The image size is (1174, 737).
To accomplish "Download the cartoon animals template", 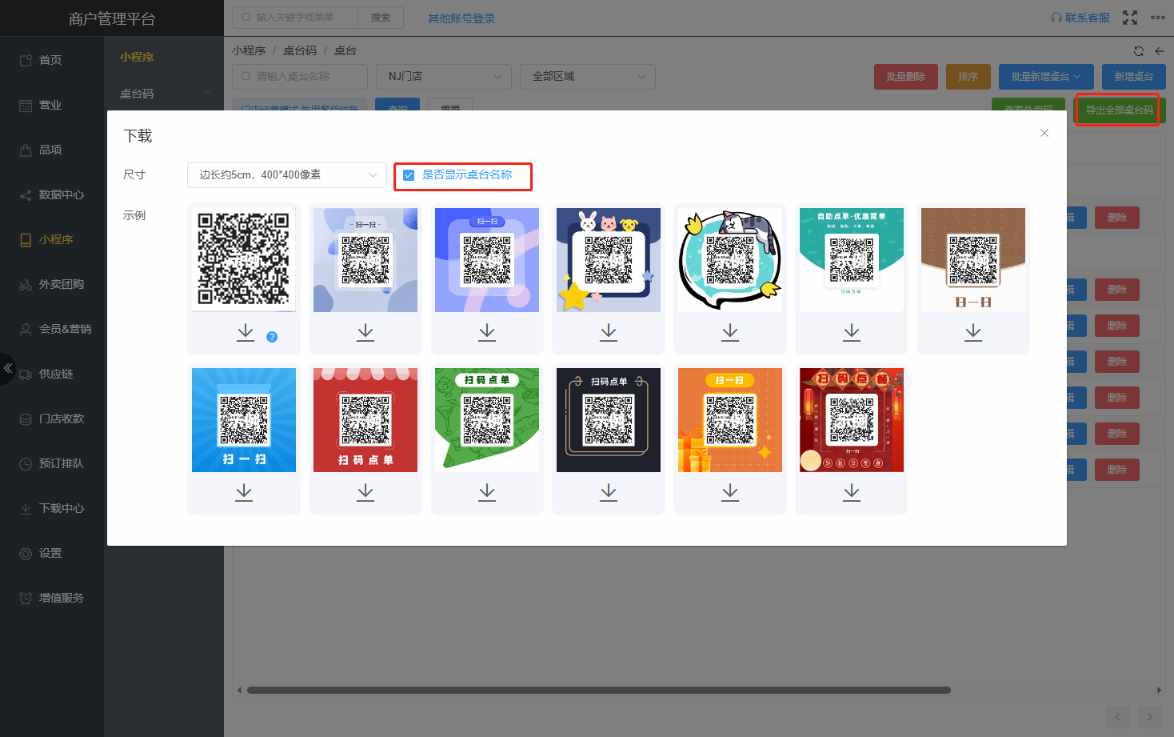I will pyautogui.click(x=609, y=332).
